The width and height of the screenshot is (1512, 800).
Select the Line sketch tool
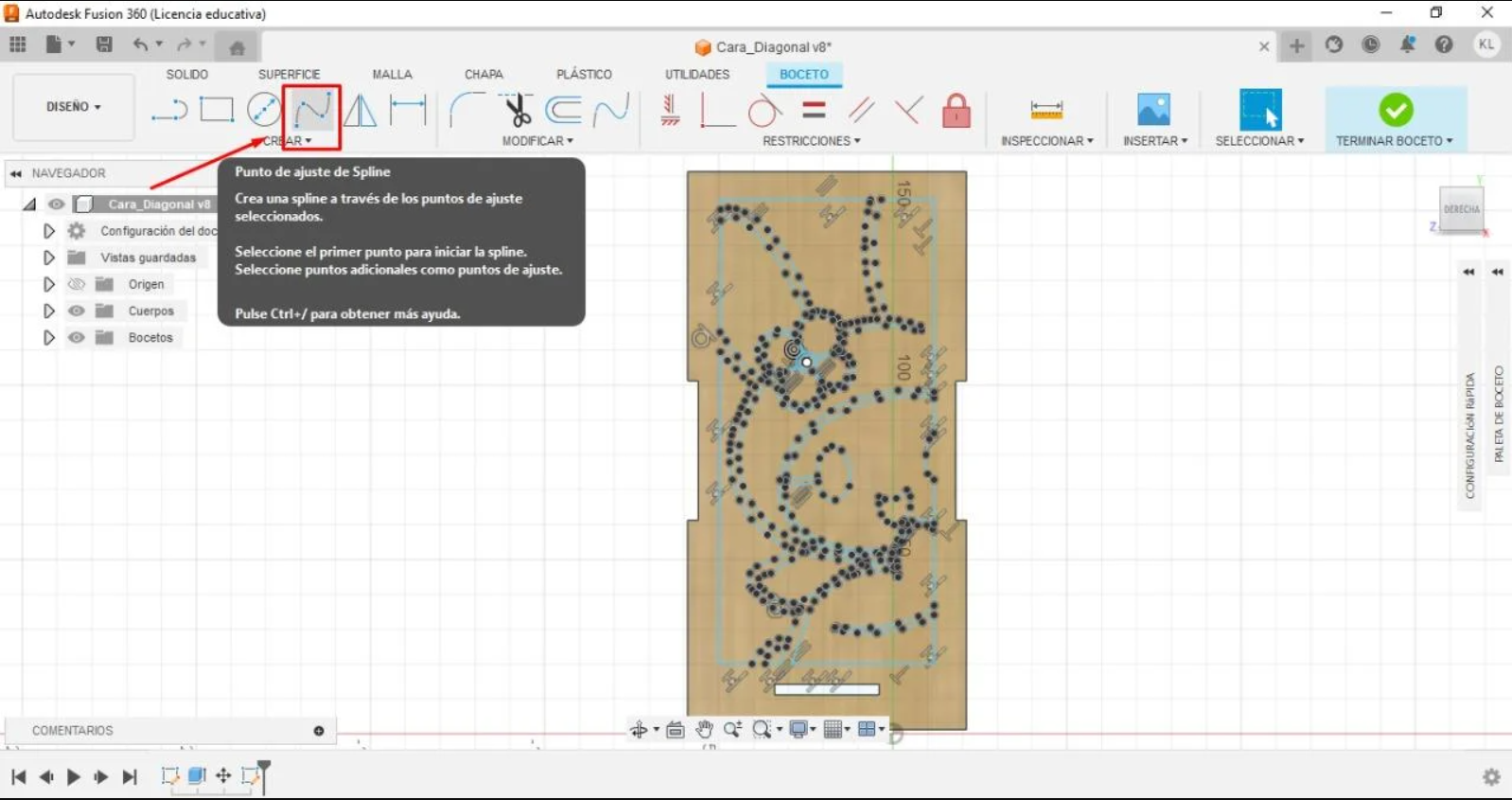click(x=169, y=111)
